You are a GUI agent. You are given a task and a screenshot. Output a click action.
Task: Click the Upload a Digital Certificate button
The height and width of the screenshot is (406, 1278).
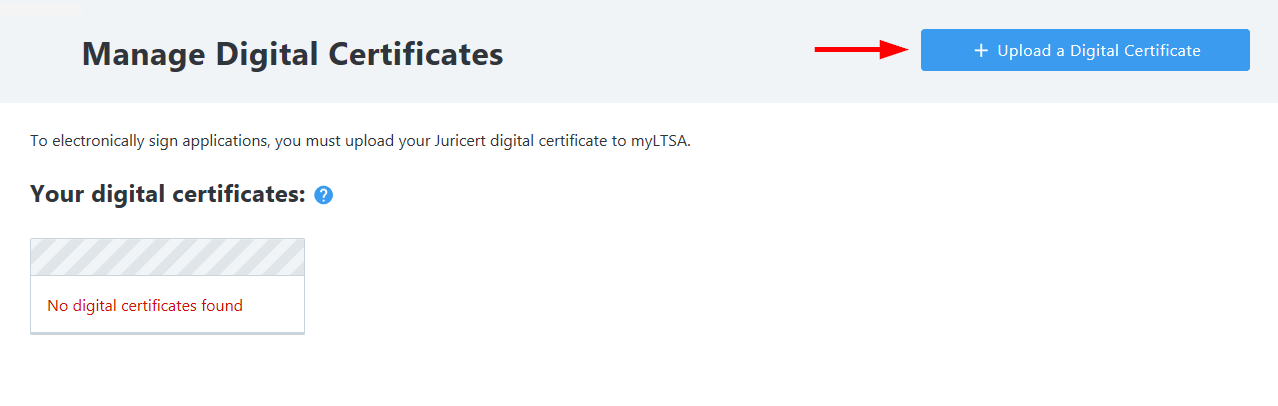point(1085,50)
